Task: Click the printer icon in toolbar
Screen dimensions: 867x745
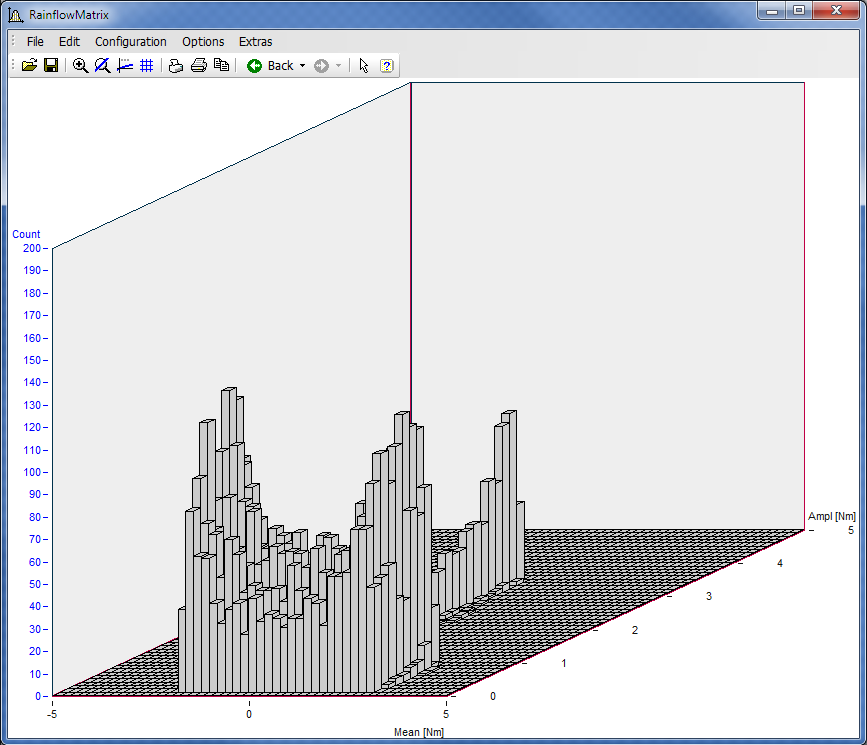Action: 198,66
